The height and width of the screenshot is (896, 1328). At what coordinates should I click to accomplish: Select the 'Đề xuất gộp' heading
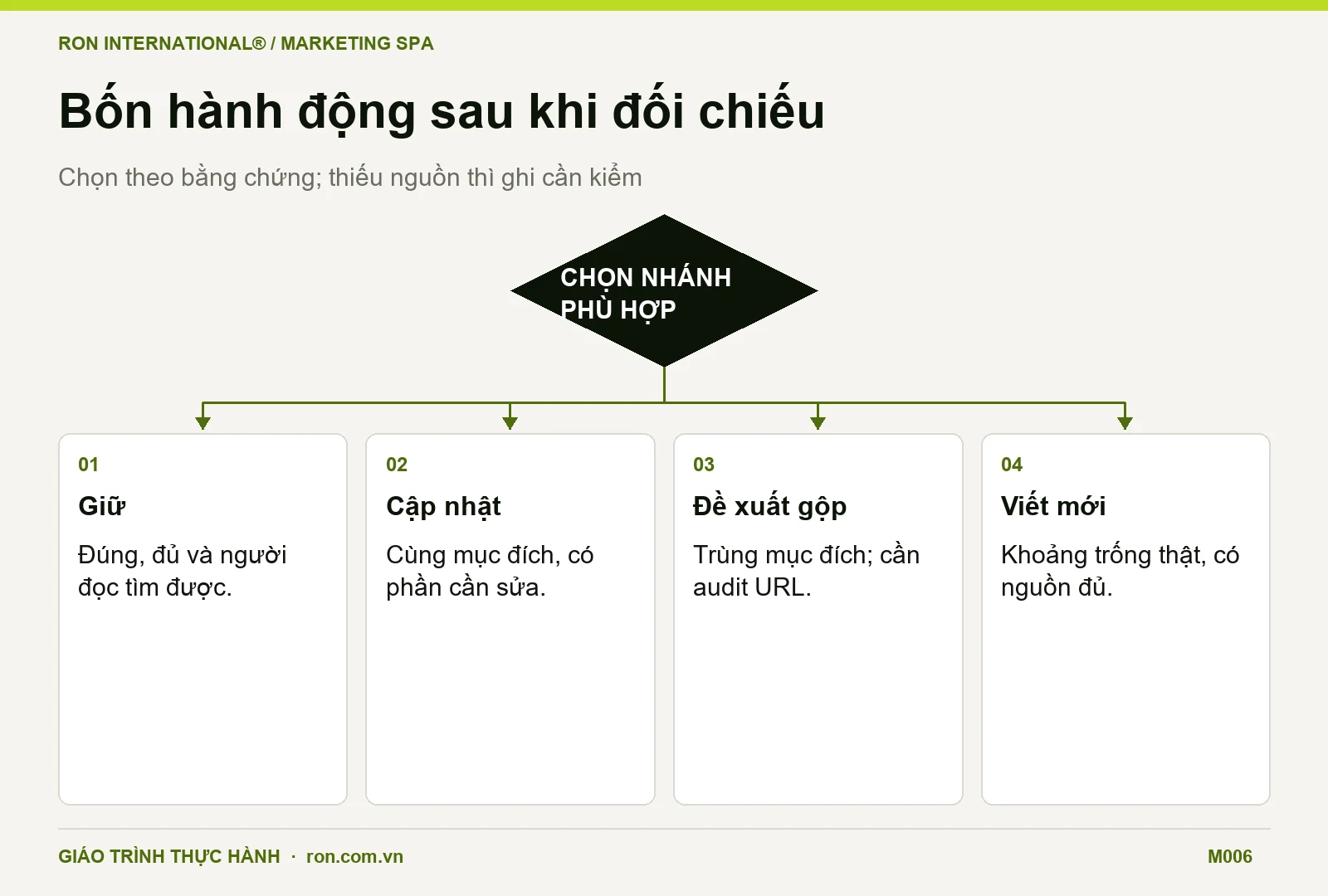770,506
